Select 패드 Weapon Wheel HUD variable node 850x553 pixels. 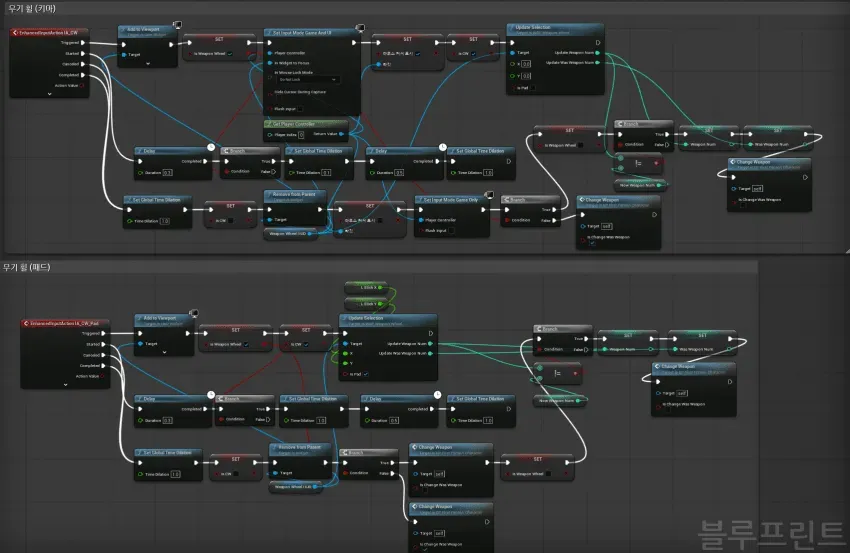click(x=295, y=487)
